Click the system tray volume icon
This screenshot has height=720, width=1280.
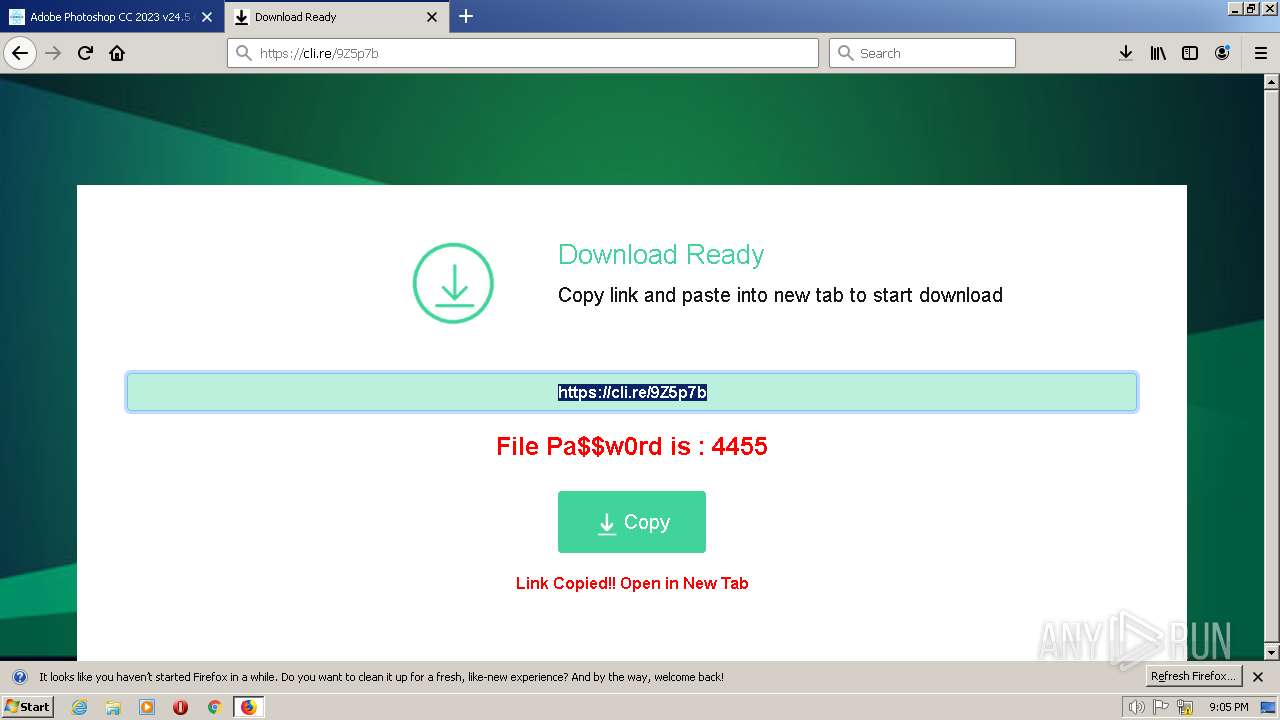point(1137,707)
